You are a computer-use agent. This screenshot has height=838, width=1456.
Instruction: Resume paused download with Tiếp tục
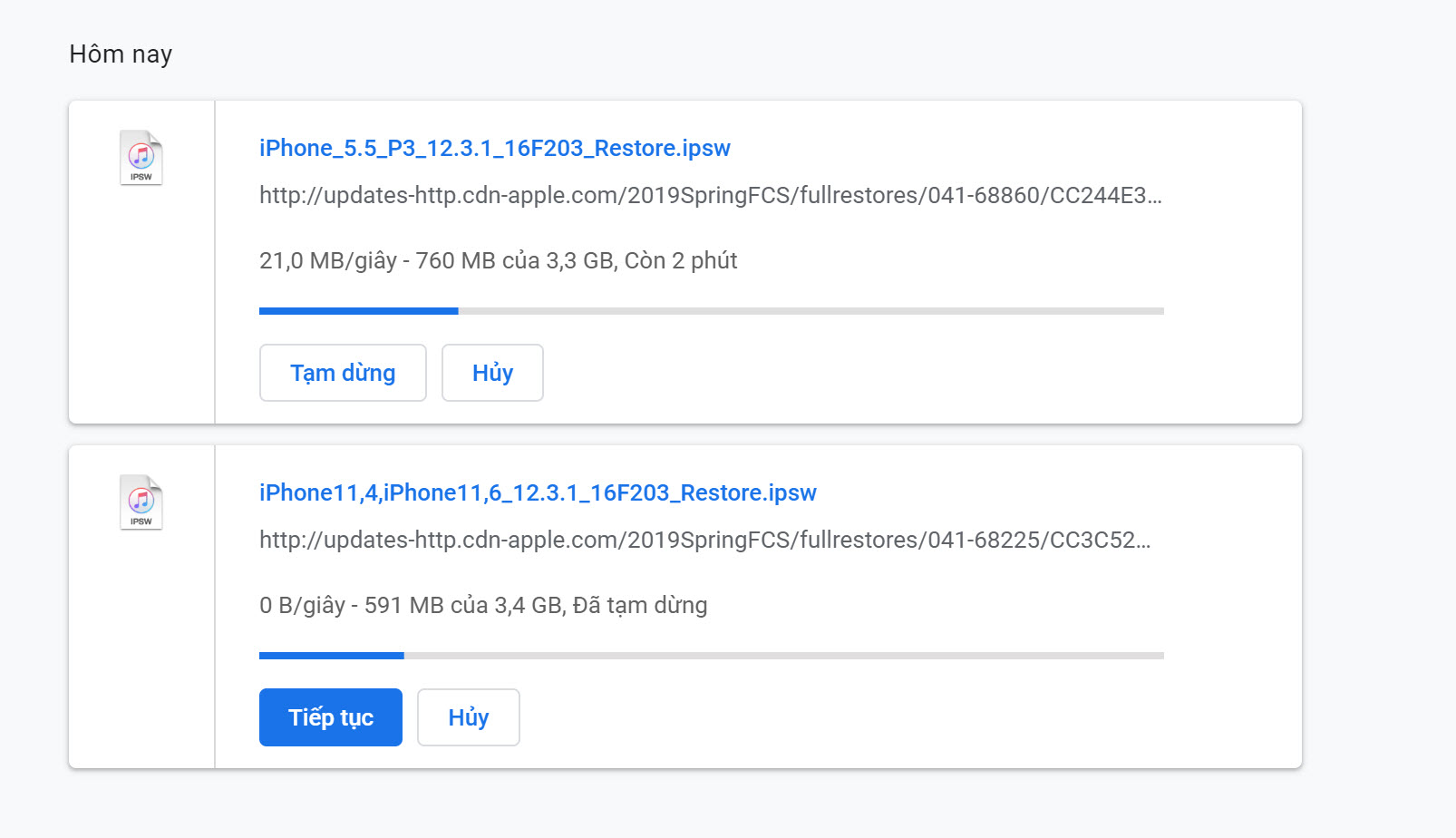[331, 717]
